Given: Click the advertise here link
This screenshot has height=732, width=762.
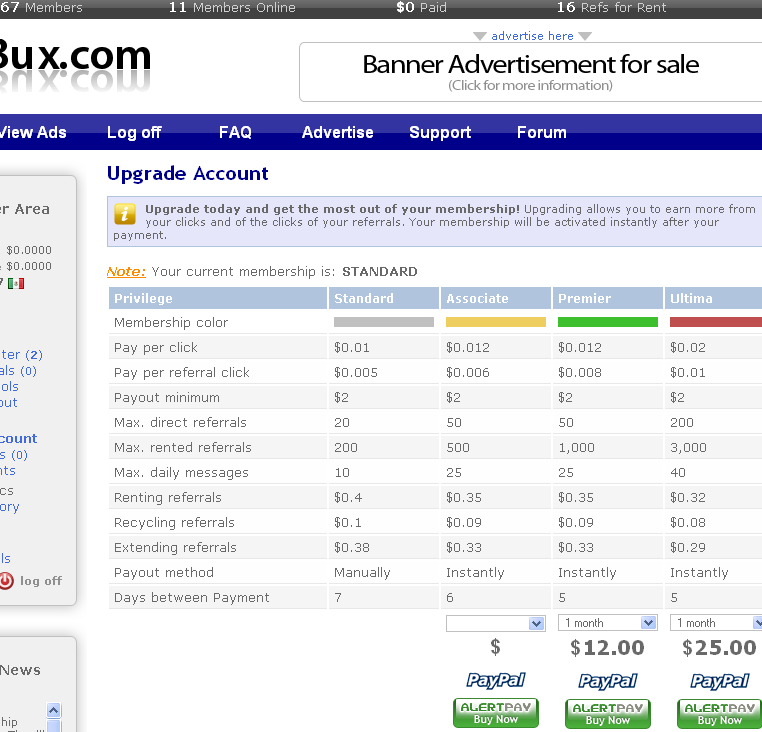Looking at the screenshot, I should tap(532, 36).
